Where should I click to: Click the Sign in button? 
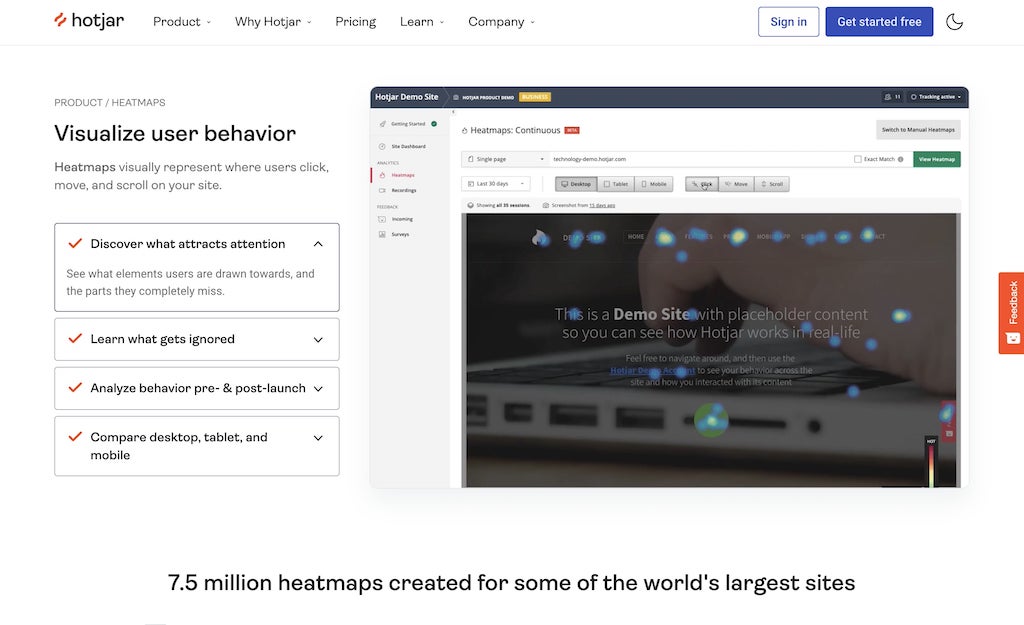pos(788,22)
